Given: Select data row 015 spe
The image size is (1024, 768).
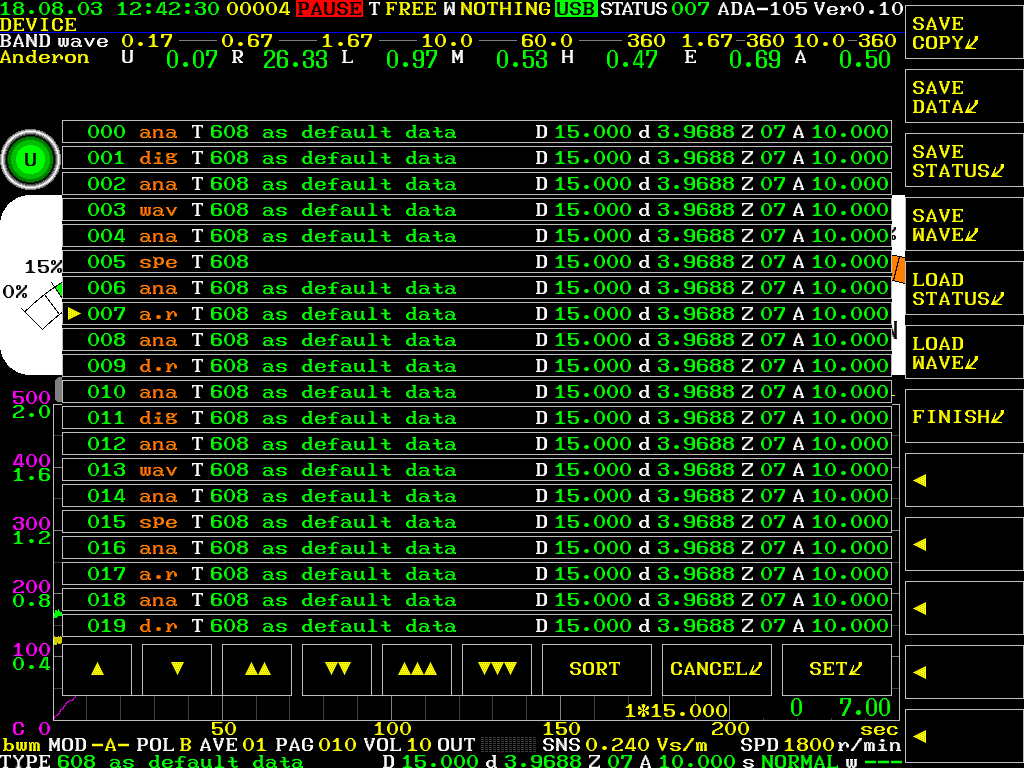Looking at the screenshot, I should (x=477, y=522).
